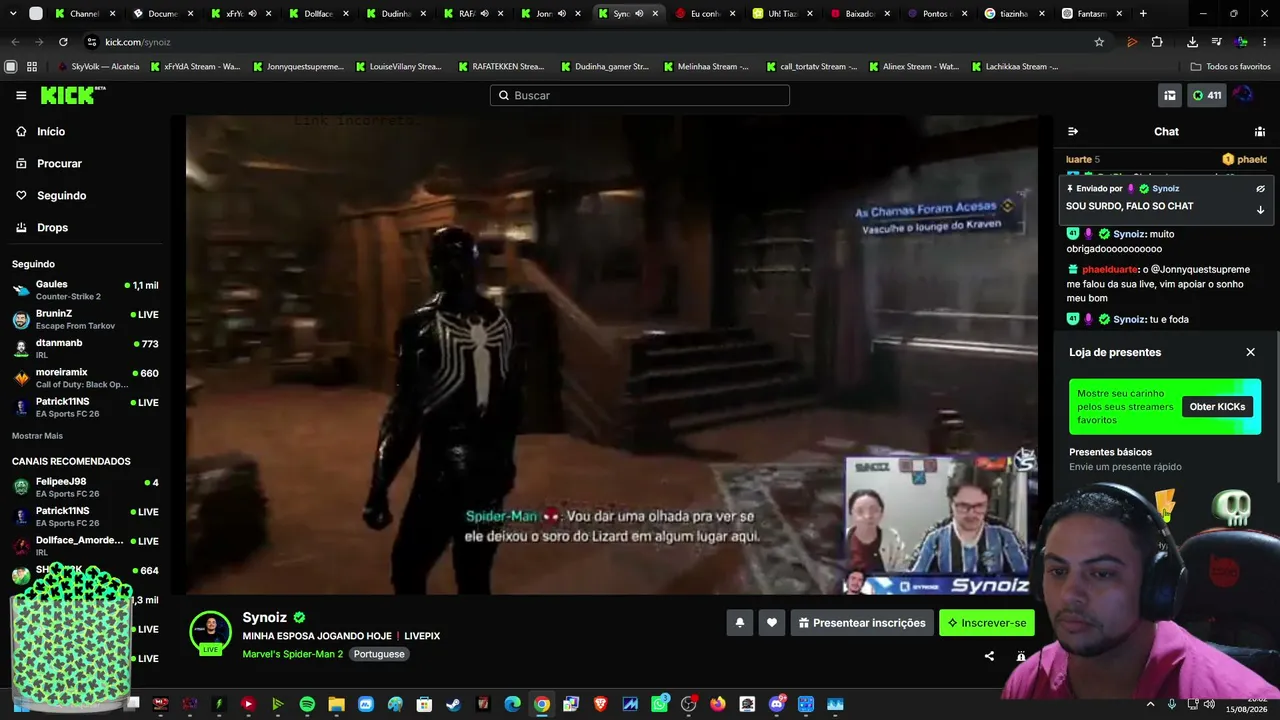Open Microsoft Edge from the taskbar
Viewport: 1280px width, 720px height.
click(x=512, y=704)
